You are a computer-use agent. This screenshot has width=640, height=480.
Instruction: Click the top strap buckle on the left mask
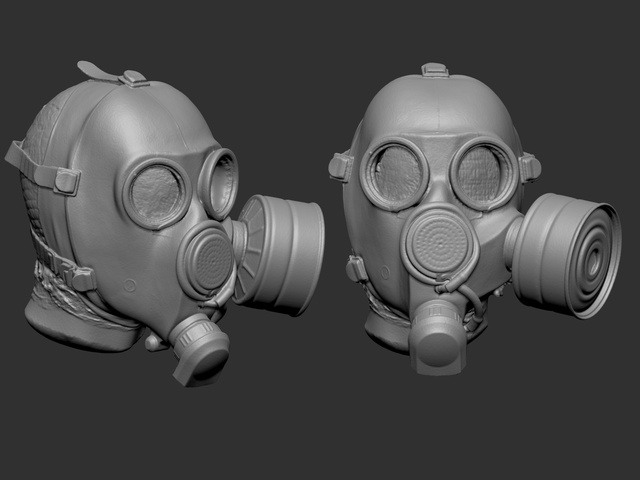coord(133,79)
